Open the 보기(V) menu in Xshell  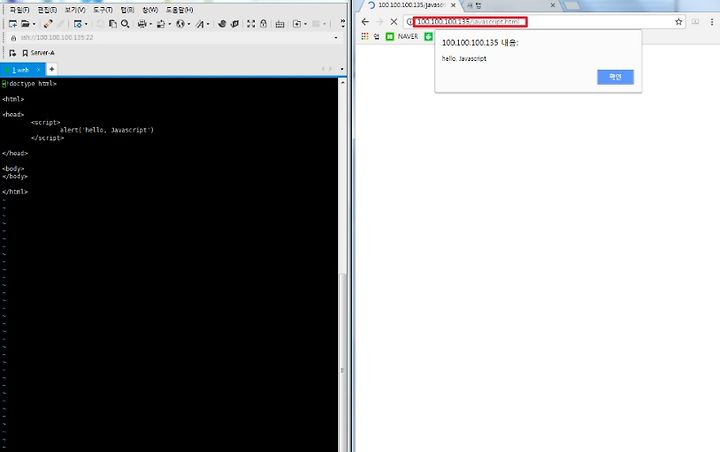click(75, 10)
